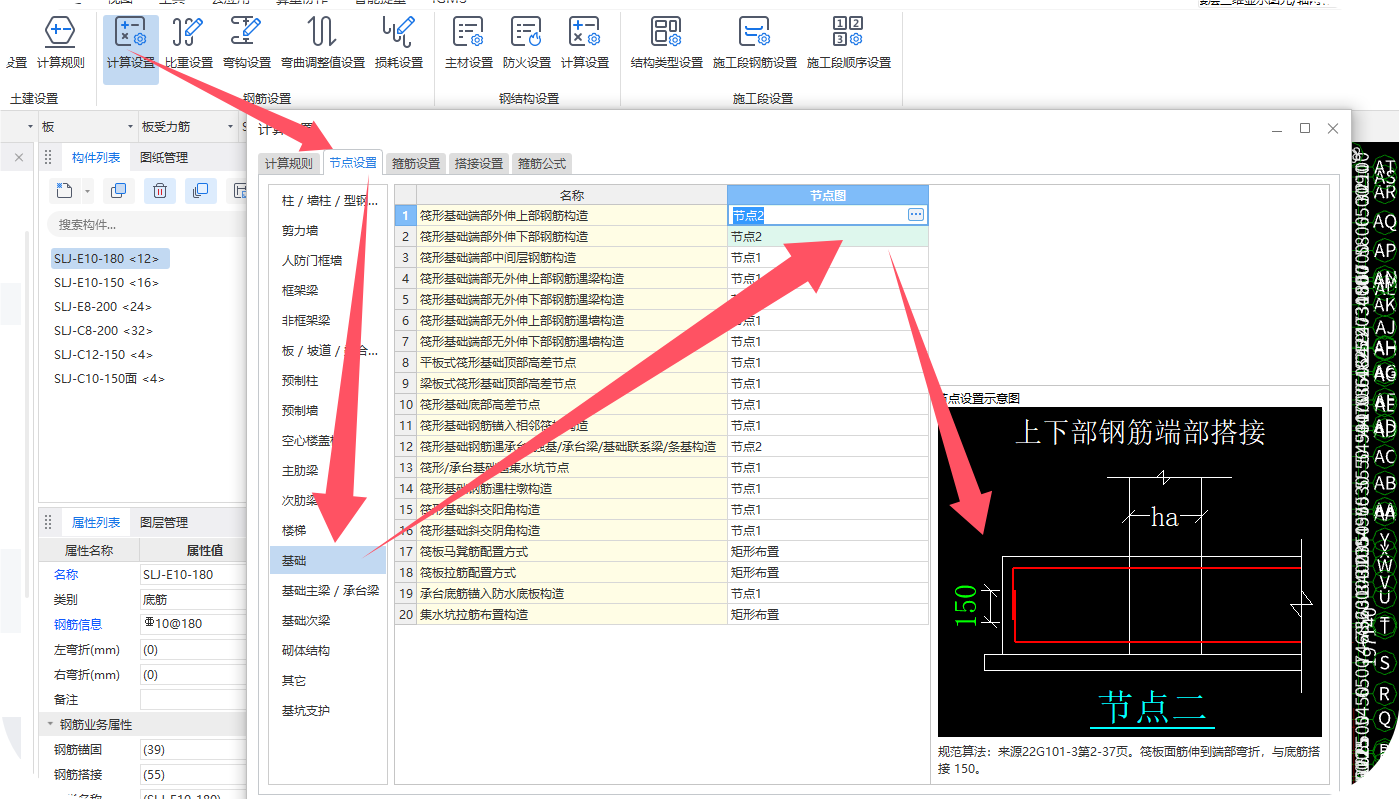This screenshot has height=799, width=1399.
Task: Open 施工段钢筋设置 in the ribbon
Action: click(x=755, y=42)
